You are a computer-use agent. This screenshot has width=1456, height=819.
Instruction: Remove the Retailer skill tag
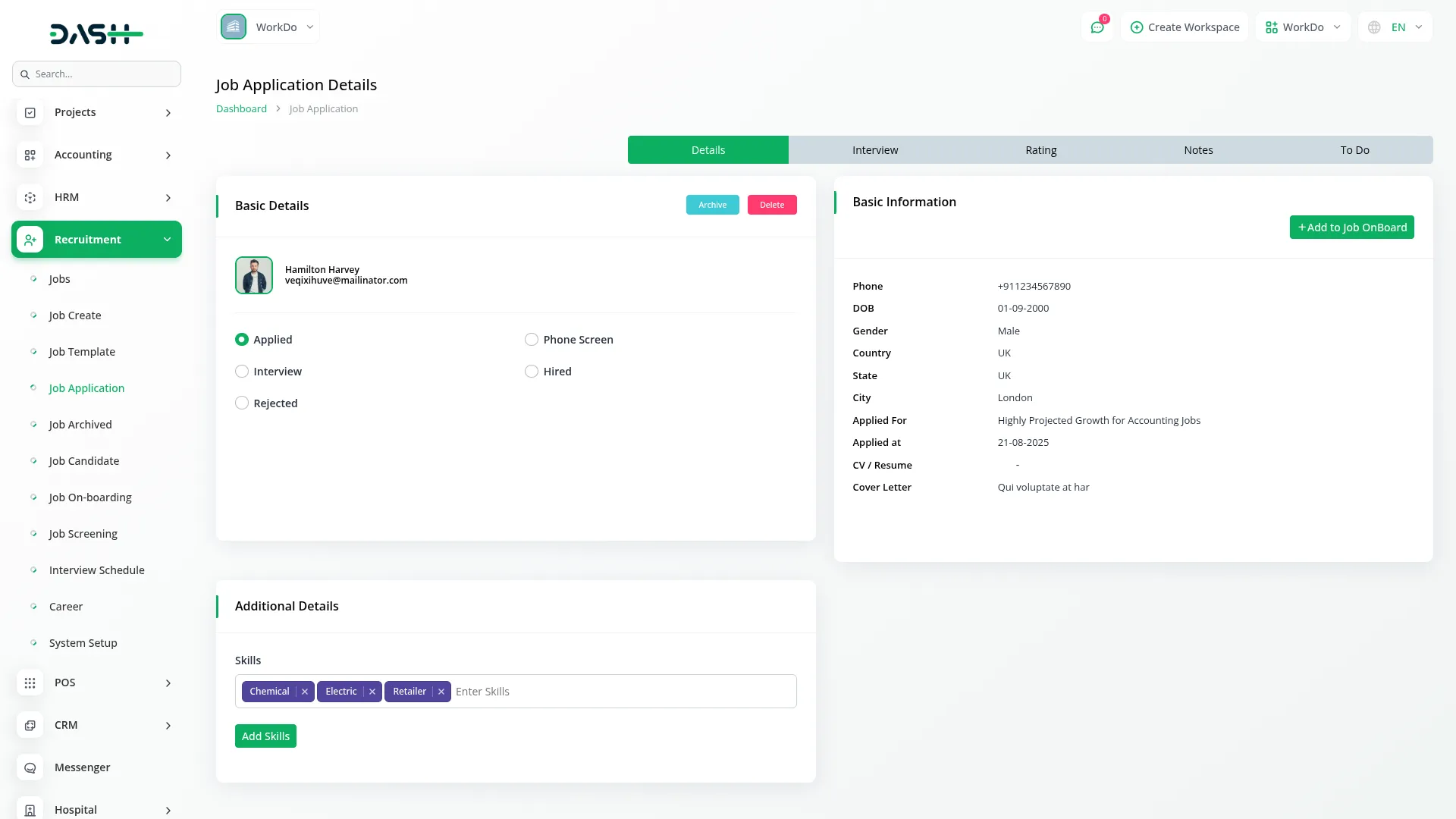click(x=441, y=692)
